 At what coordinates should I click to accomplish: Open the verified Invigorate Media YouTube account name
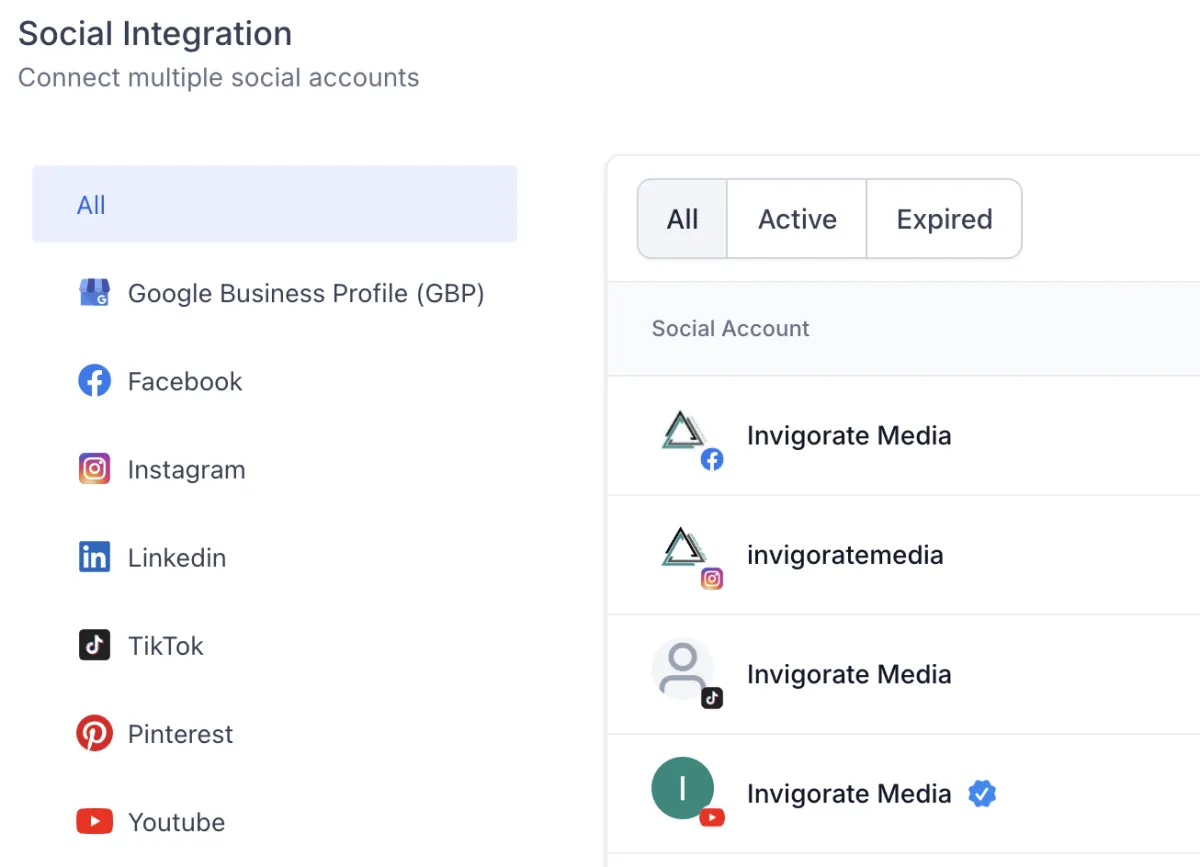(x=849, y=794)
